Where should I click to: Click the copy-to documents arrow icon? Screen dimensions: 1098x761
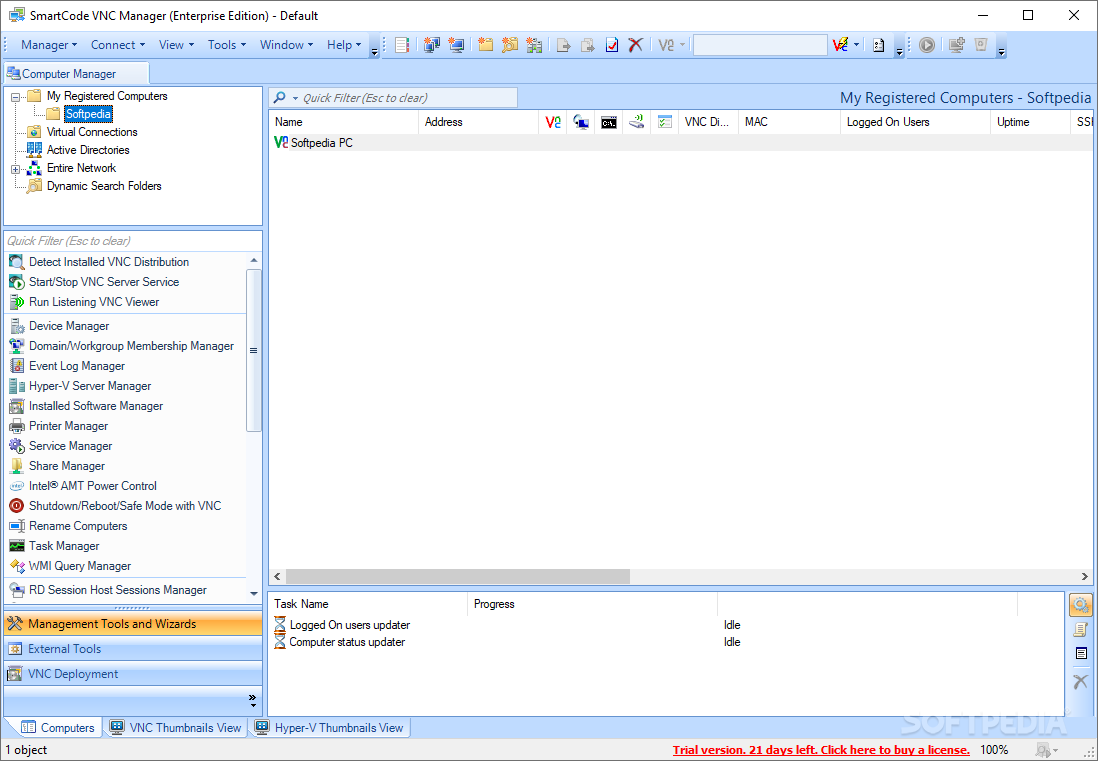tap(588, 45)
